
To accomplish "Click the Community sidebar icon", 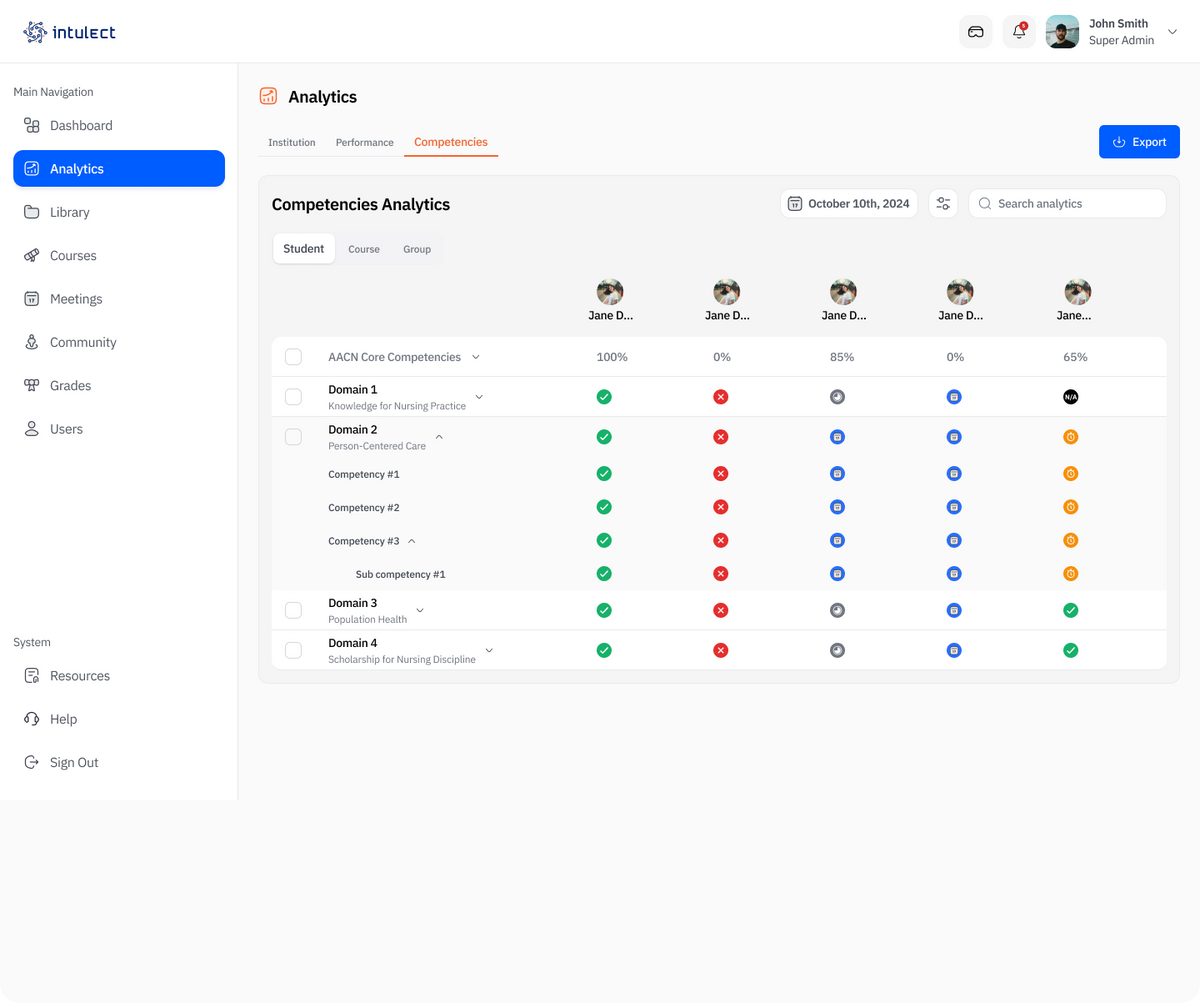I will pyautogui.click(x=32, y=342).
